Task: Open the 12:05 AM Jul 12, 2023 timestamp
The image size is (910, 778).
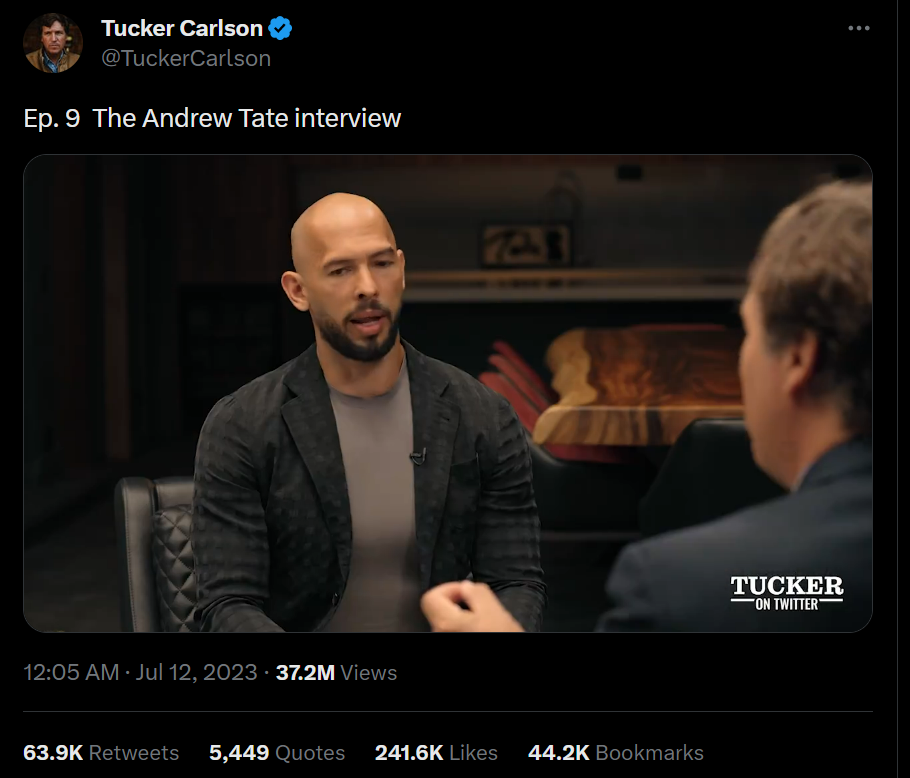Action: tap(140, 672)
